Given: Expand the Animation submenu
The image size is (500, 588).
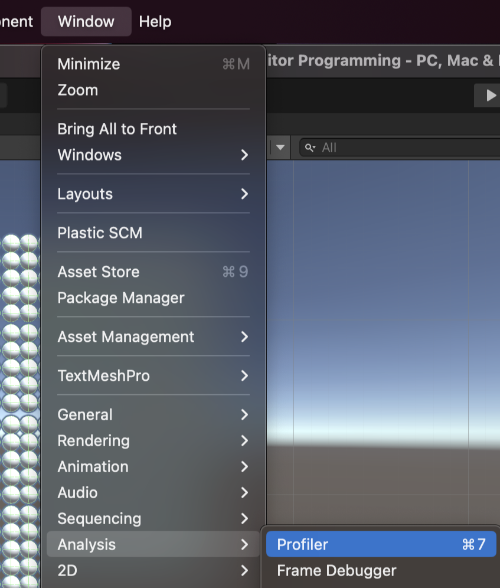Looking at the screenshot, I should point(153,467).
